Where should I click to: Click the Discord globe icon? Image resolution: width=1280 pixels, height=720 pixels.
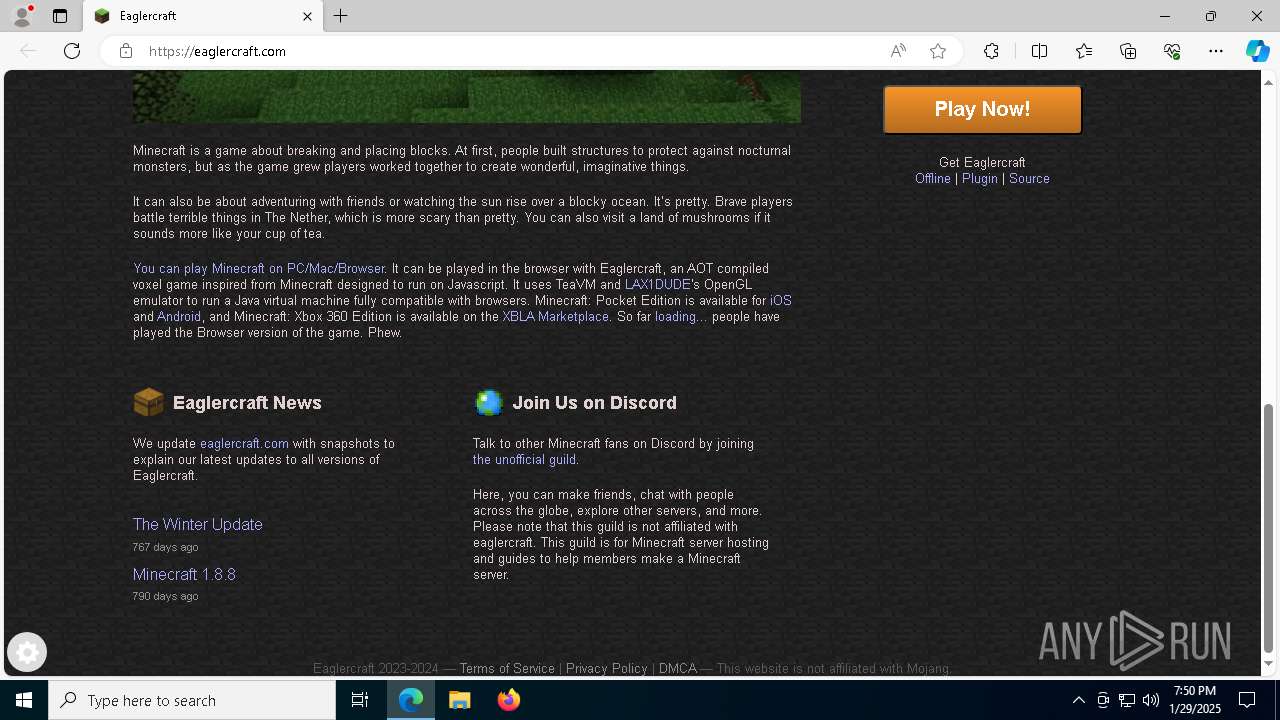tap(488, 402)
